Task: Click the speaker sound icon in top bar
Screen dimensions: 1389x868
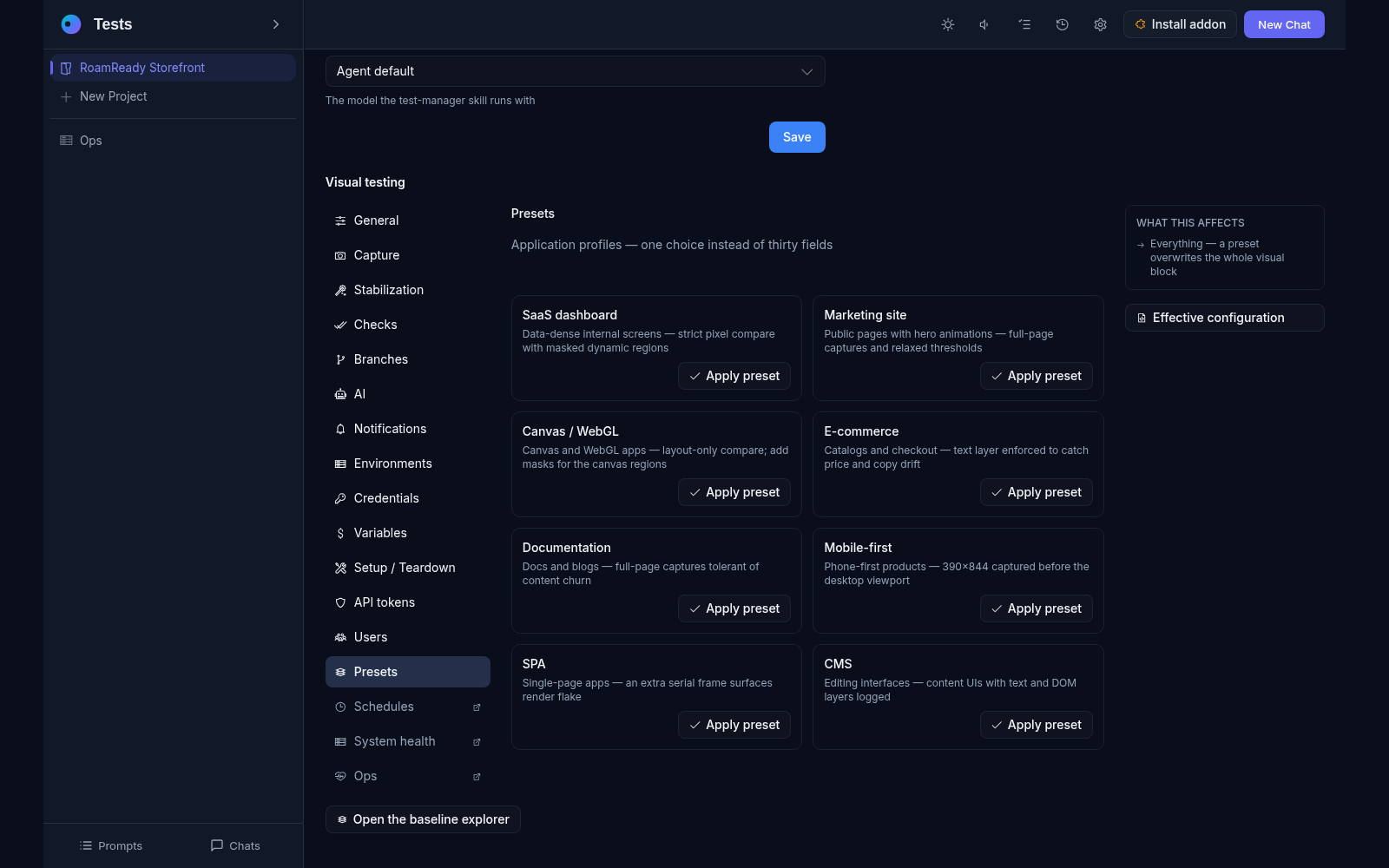Action: click(985, 24)
